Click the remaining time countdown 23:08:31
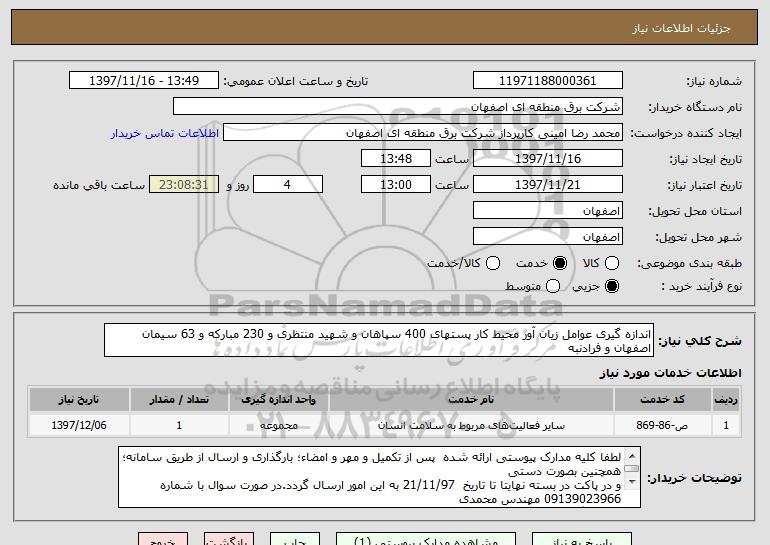Image resolution: width=770 pixels, height=545 pixels. (184, 185)
